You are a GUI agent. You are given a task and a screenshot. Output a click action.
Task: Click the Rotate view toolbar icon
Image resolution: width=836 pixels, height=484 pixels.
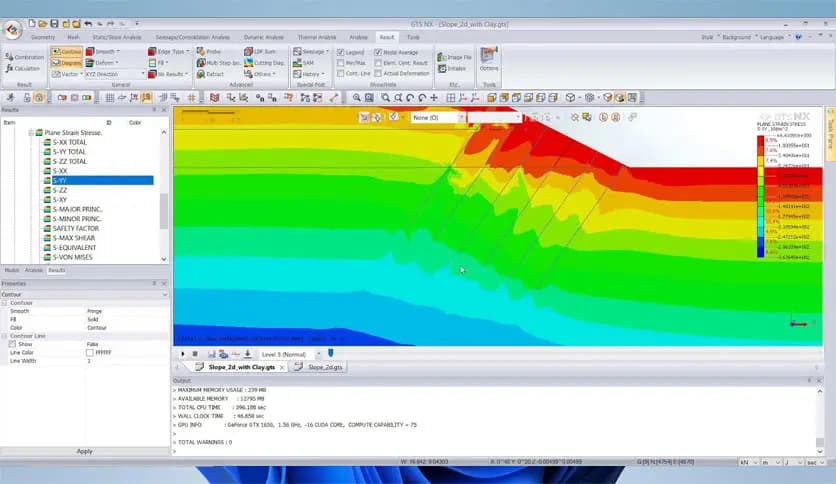click(x=409, y=98)
